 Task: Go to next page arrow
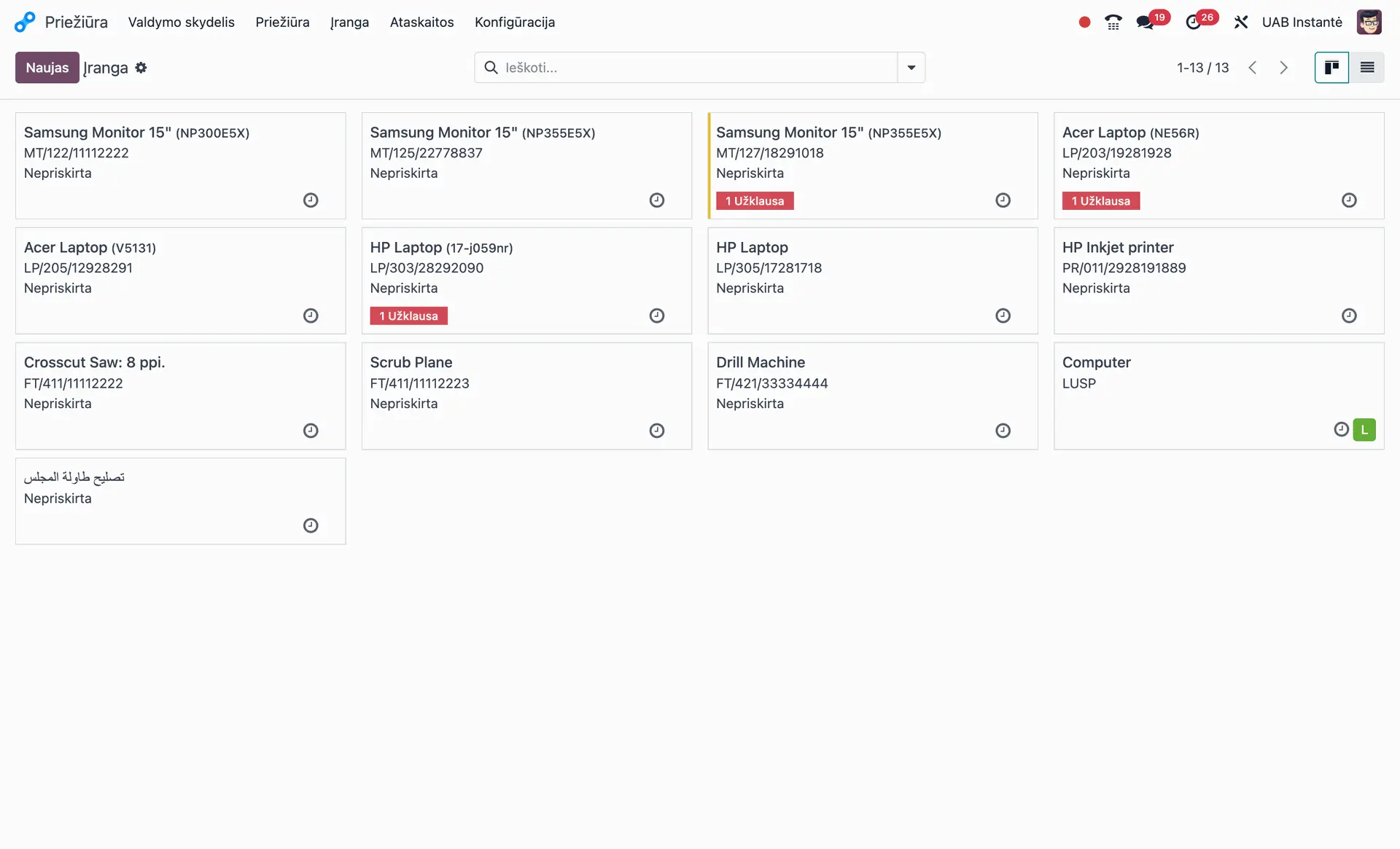(1283, 68)
